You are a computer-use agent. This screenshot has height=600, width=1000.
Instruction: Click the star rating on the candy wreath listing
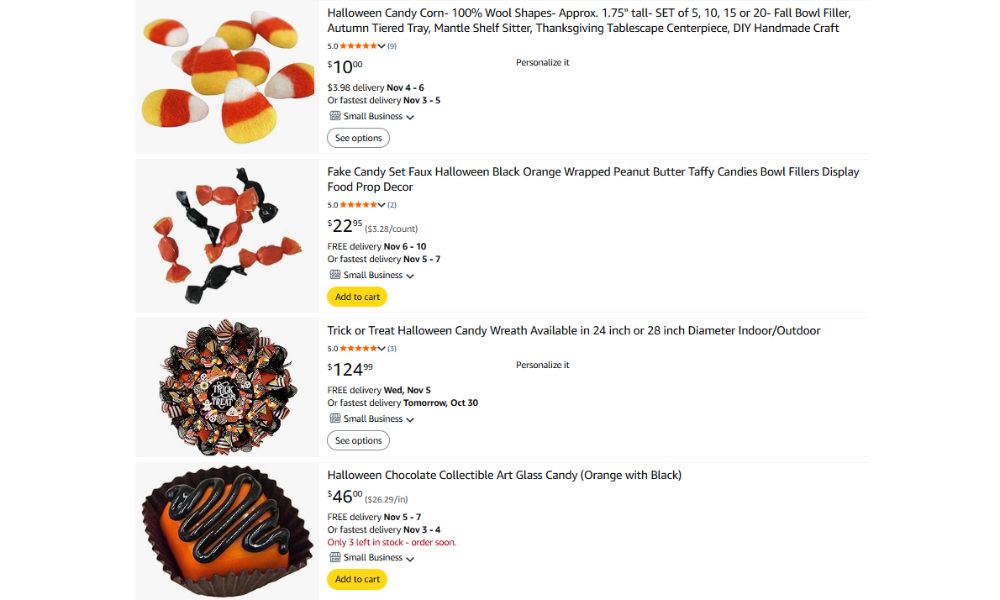[x=357, y=348]
